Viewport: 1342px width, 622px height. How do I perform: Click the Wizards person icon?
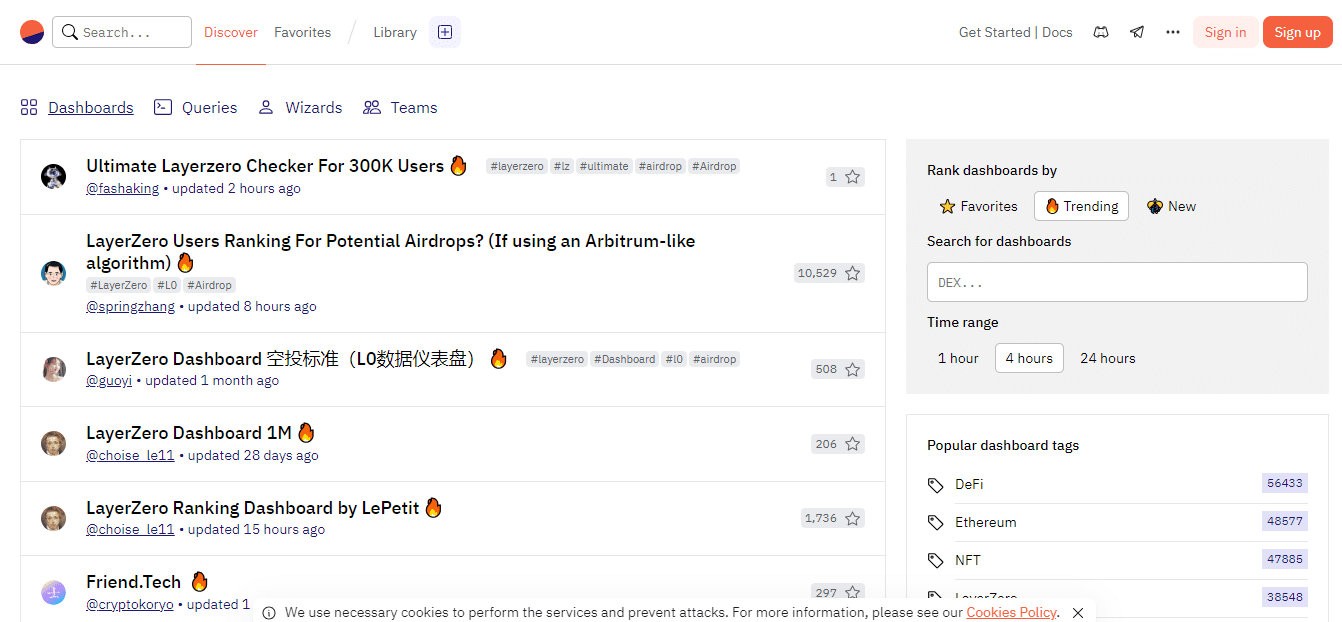[265, 106]
